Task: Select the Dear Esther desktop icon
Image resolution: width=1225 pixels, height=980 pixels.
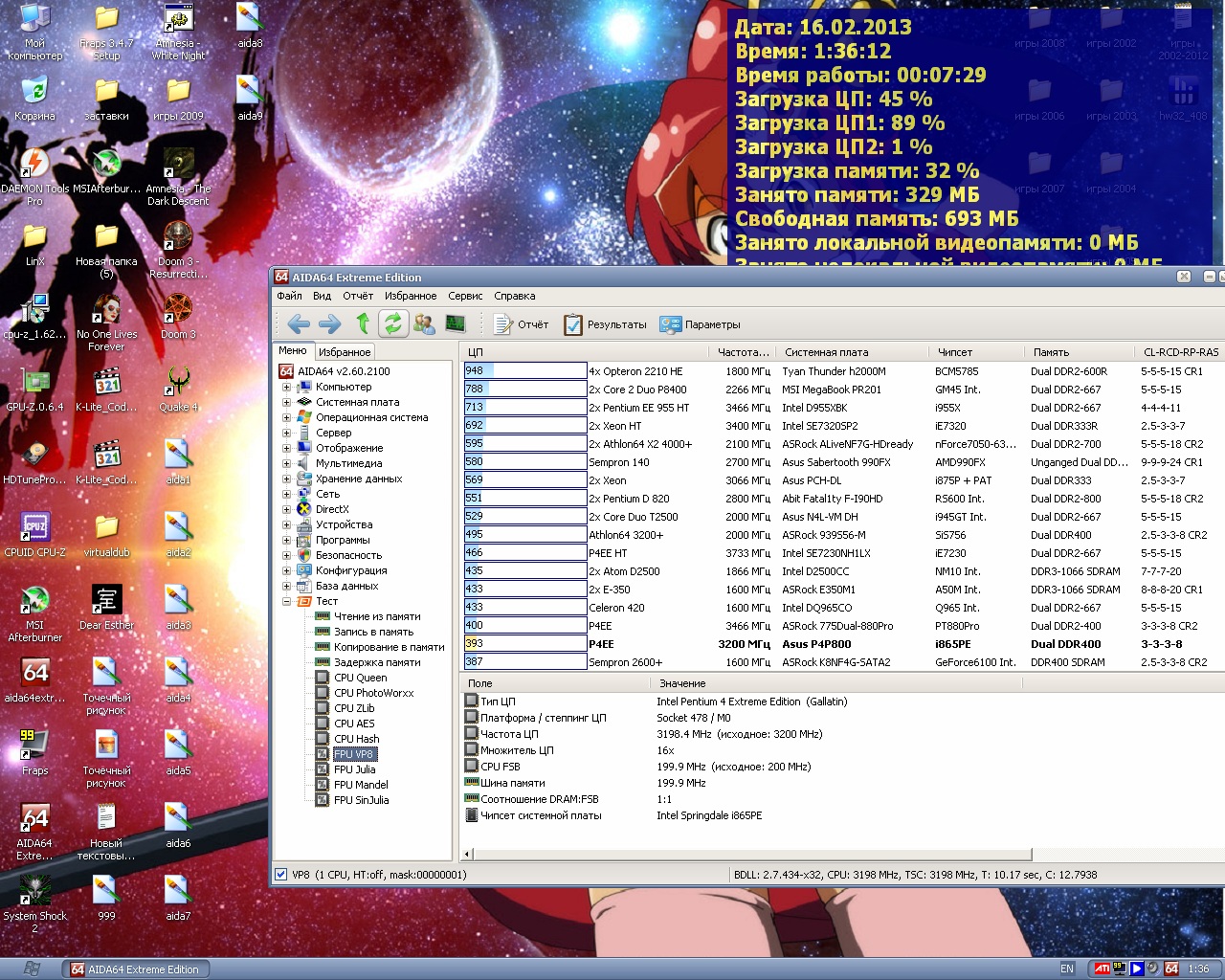Action: [106, 608]
